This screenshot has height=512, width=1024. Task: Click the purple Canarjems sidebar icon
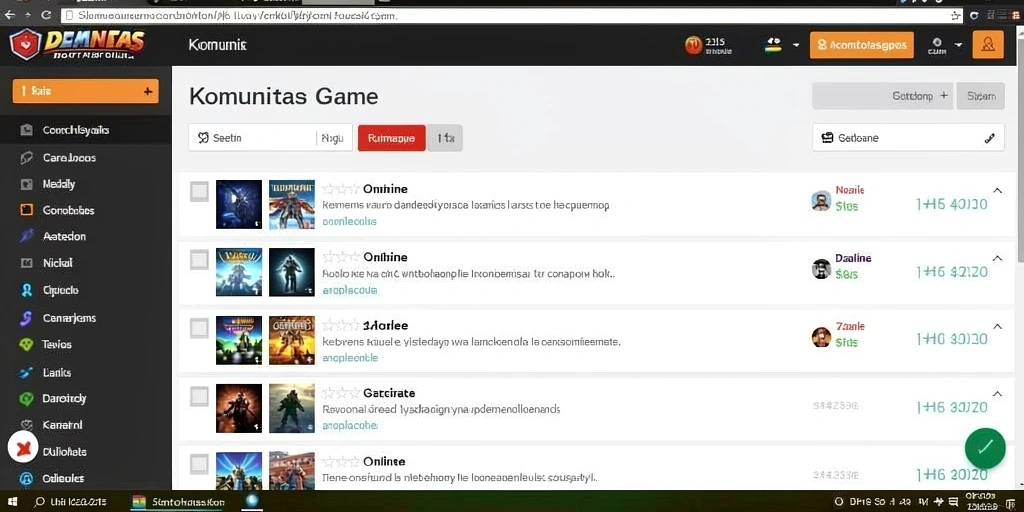pyautogui.click(x=27, y=318)
